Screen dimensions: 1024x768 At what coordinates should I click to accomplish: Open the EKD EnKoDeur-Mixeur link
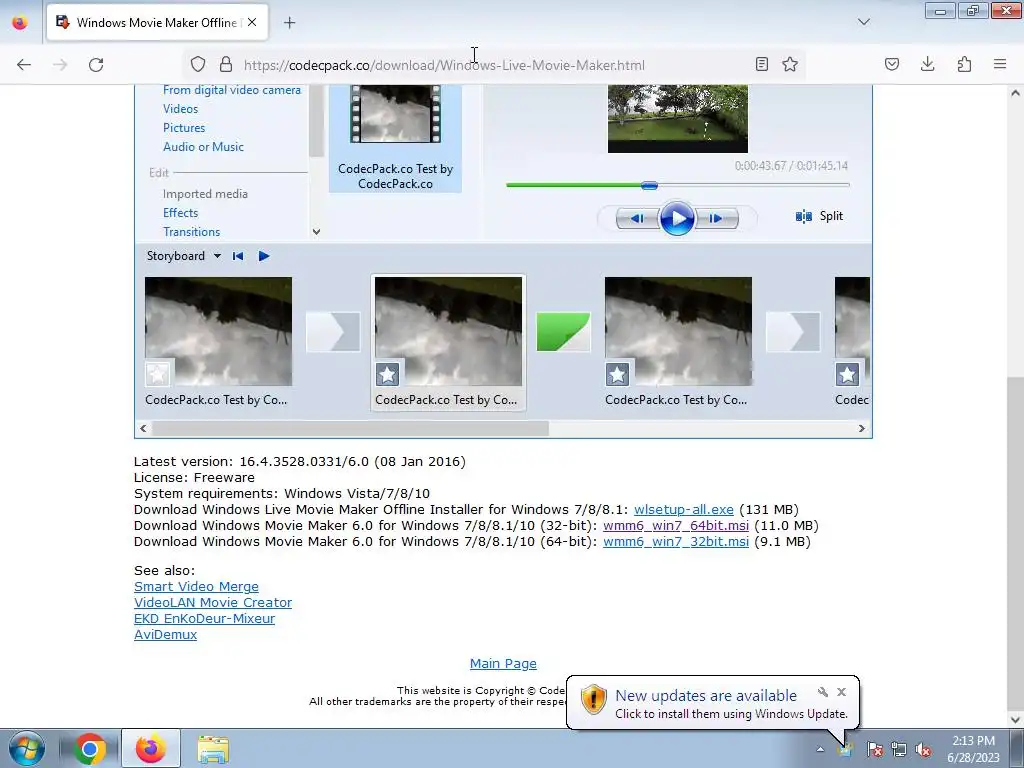pyautogui.click(x=204, y=618)
